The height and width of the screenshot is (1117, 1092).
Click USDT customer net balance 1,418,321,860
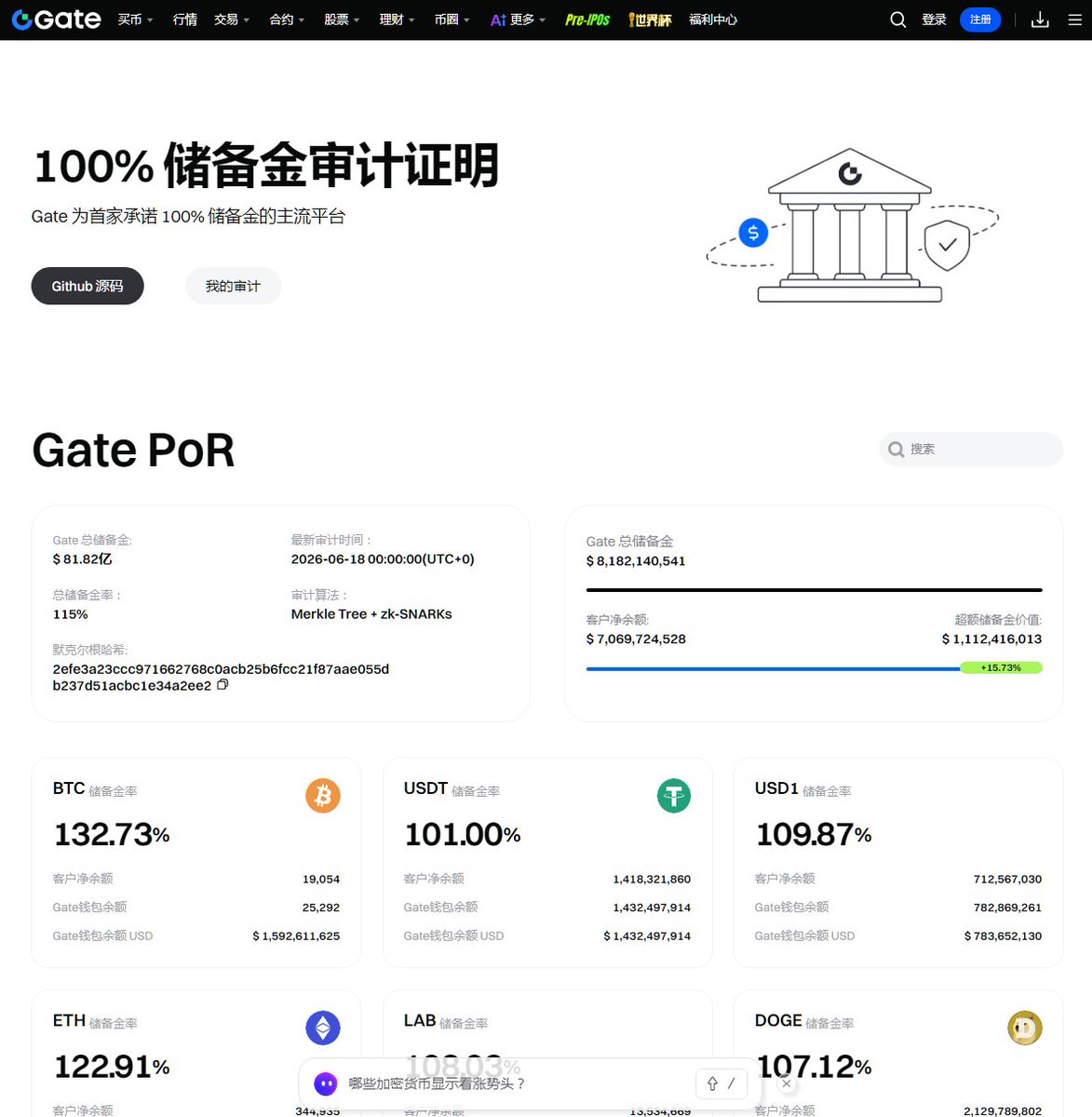[x=652, y=879]
